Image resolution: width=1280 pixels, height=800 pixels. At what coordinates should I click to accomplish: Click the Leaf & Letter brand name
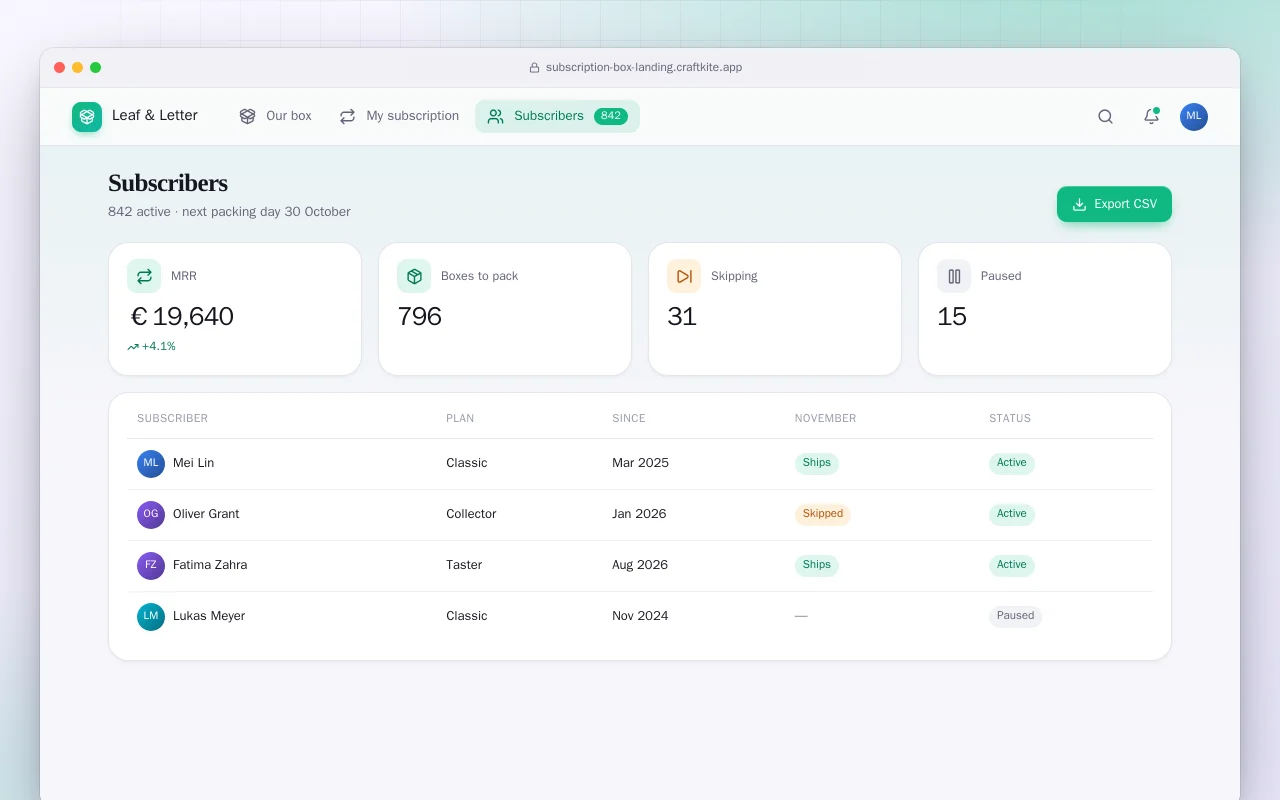[155, 115]
